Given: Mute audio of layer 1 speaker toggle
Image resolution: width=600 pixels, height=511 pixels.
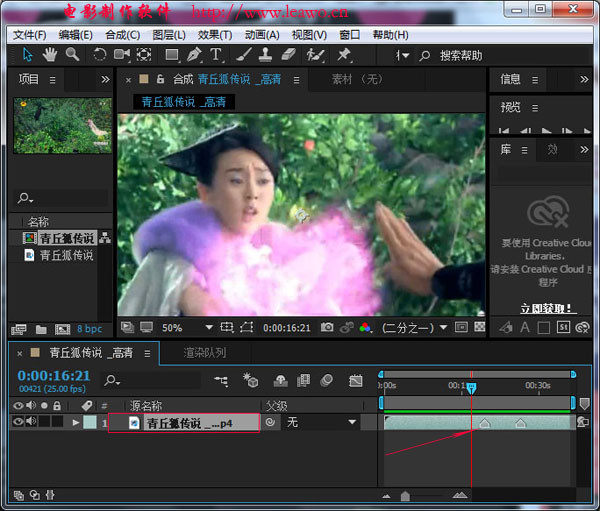Looking at the screenshot, I should [31, 422].
